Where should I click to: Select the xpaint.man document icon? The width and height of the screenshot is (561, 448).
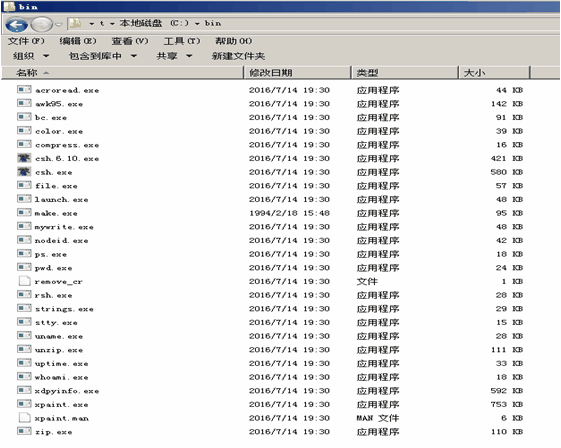click(24, 418)
